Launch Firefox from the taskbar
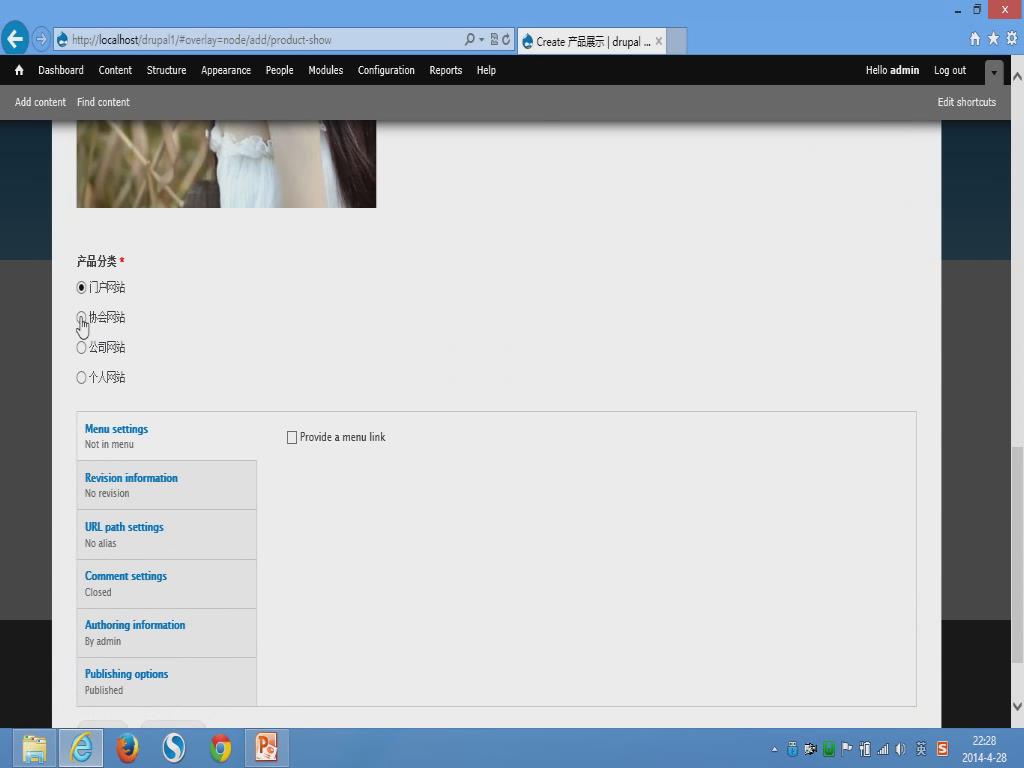1024x768 pixels. click(x=127, y=748)
